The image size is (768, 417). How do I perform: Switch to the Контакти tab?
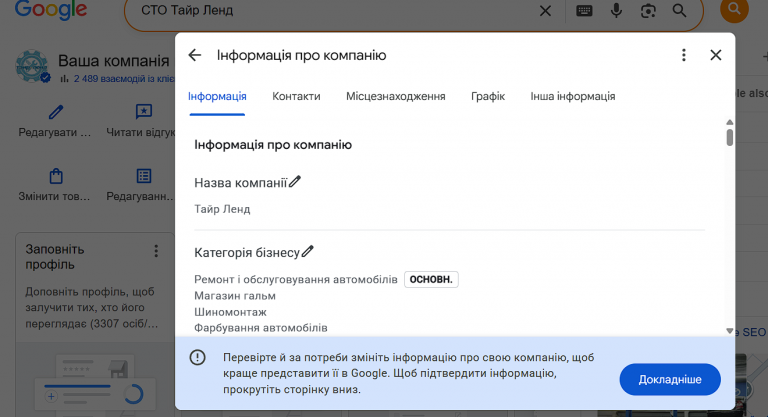pyautogui.click(x=296, y=97)
